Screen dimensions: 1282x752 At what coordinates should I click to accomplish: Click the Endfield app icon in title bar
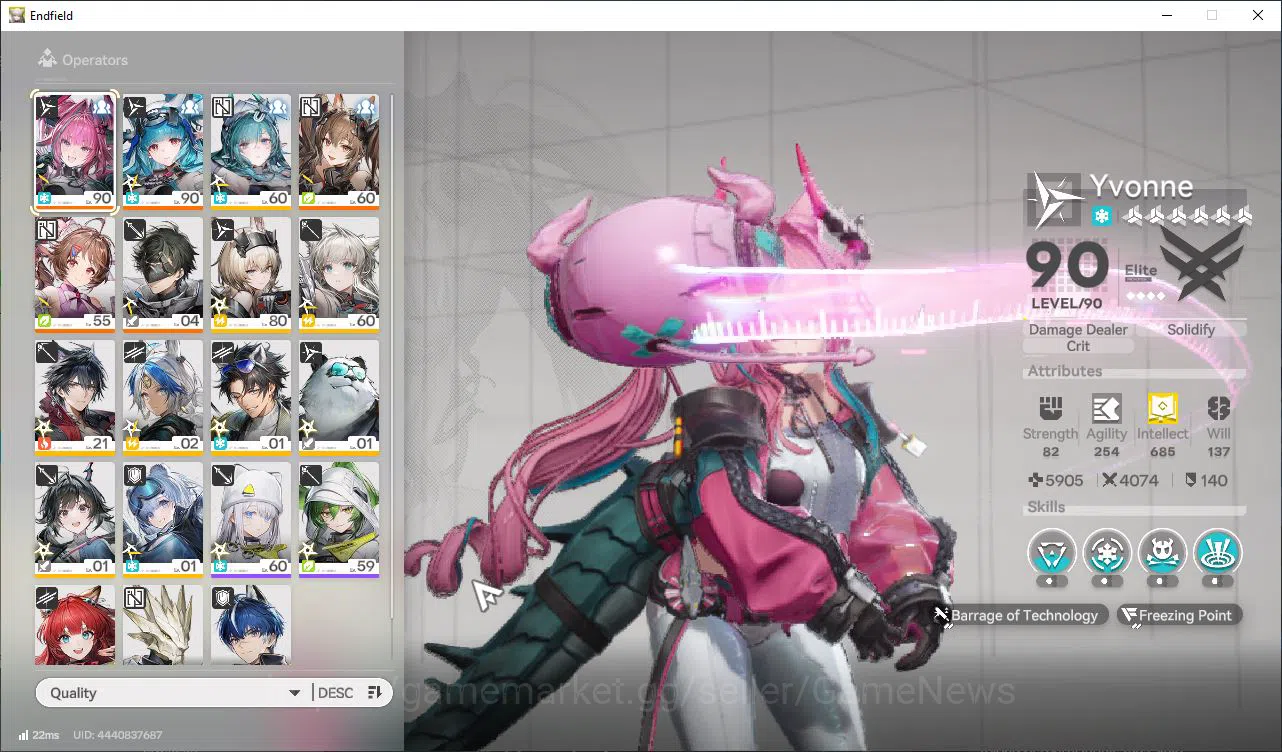point(17,15)
